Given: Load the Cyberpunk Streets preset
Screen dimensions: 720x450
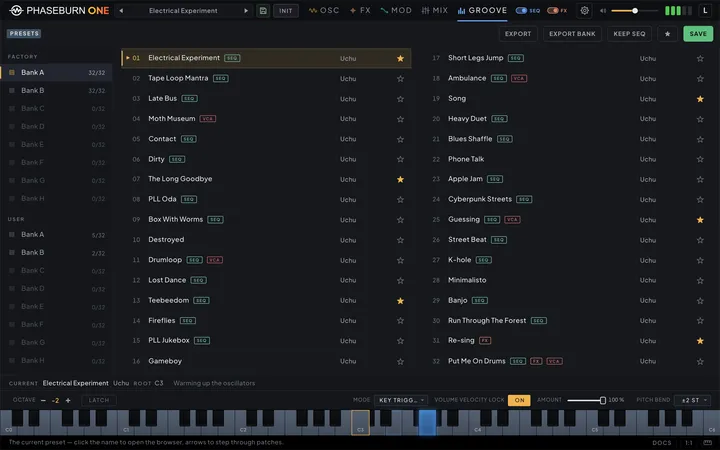Looking at the screenshot, I should [x=568, y=199].
